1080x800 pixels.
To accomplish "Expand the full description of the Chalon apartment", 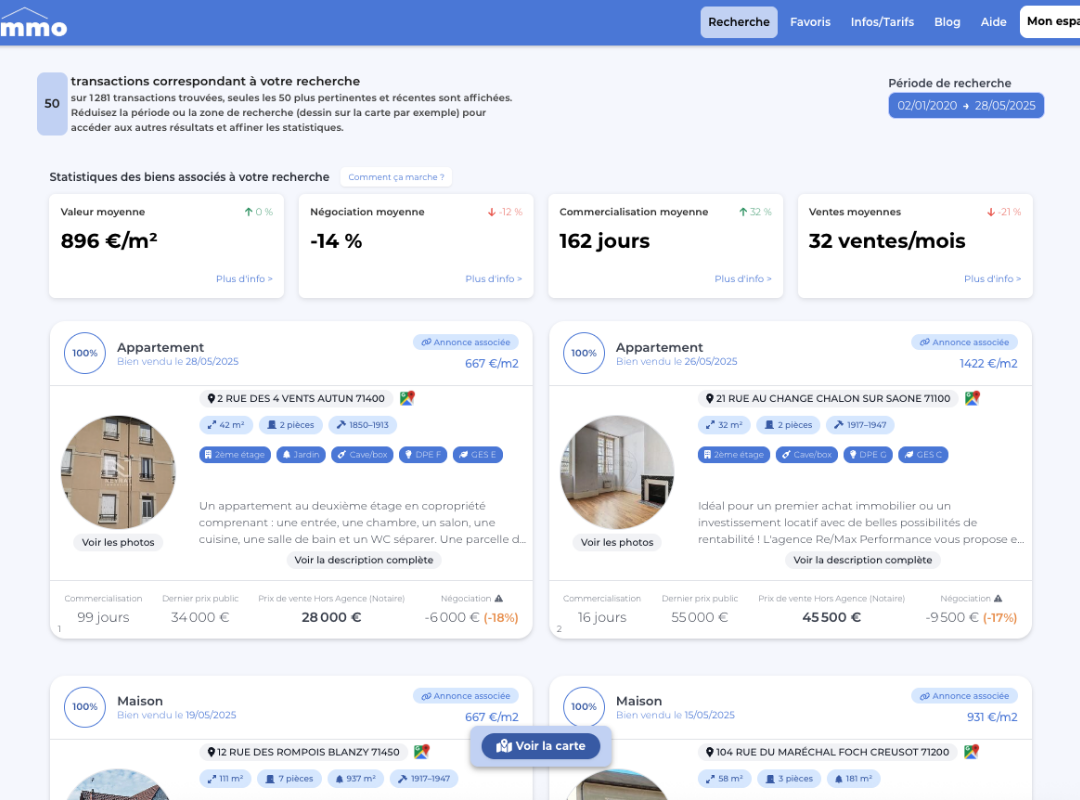I will click(x=862, y=560).
